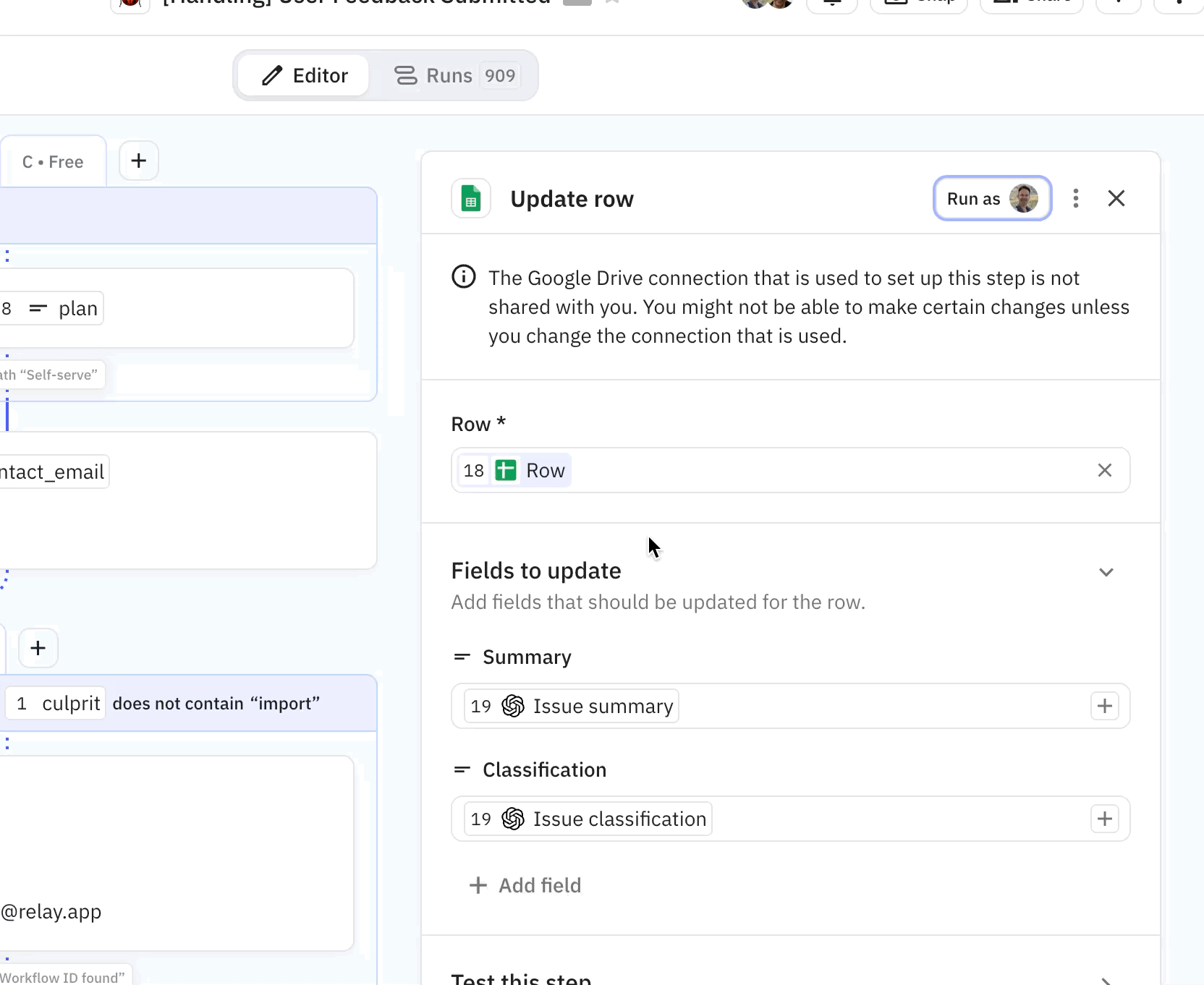The height and width of the screenshot is (985, 1204).
Task: Expand the Test this step section
Action: (1106, 979)
